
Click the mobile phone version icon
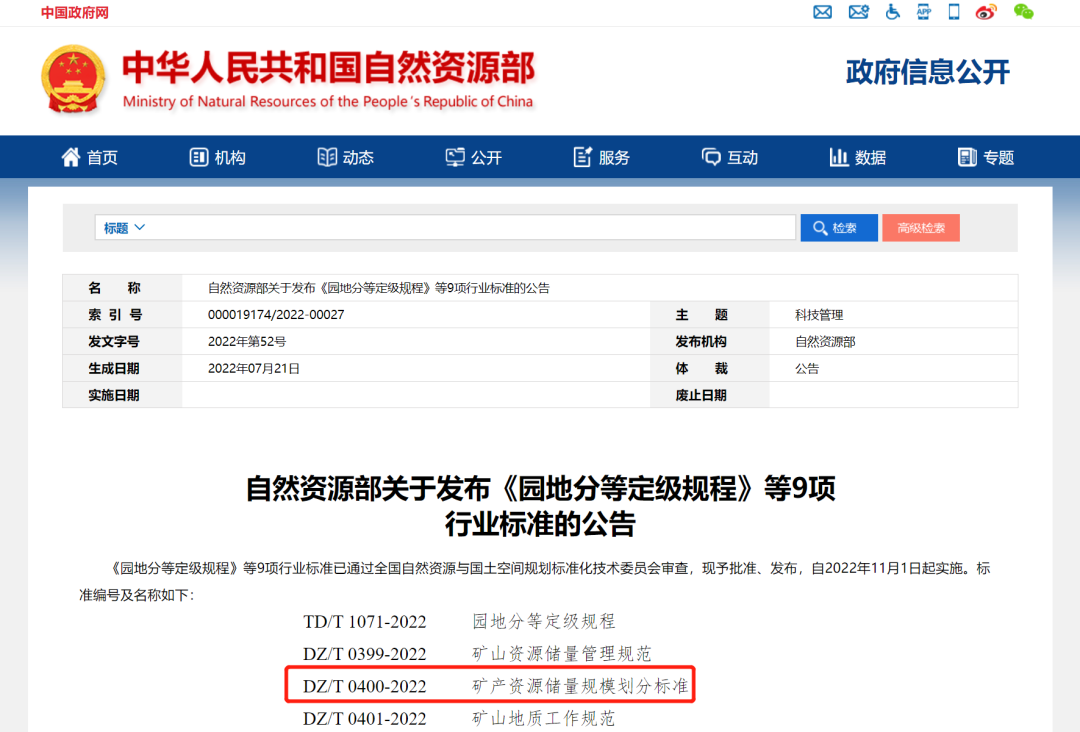coord(954,12)
